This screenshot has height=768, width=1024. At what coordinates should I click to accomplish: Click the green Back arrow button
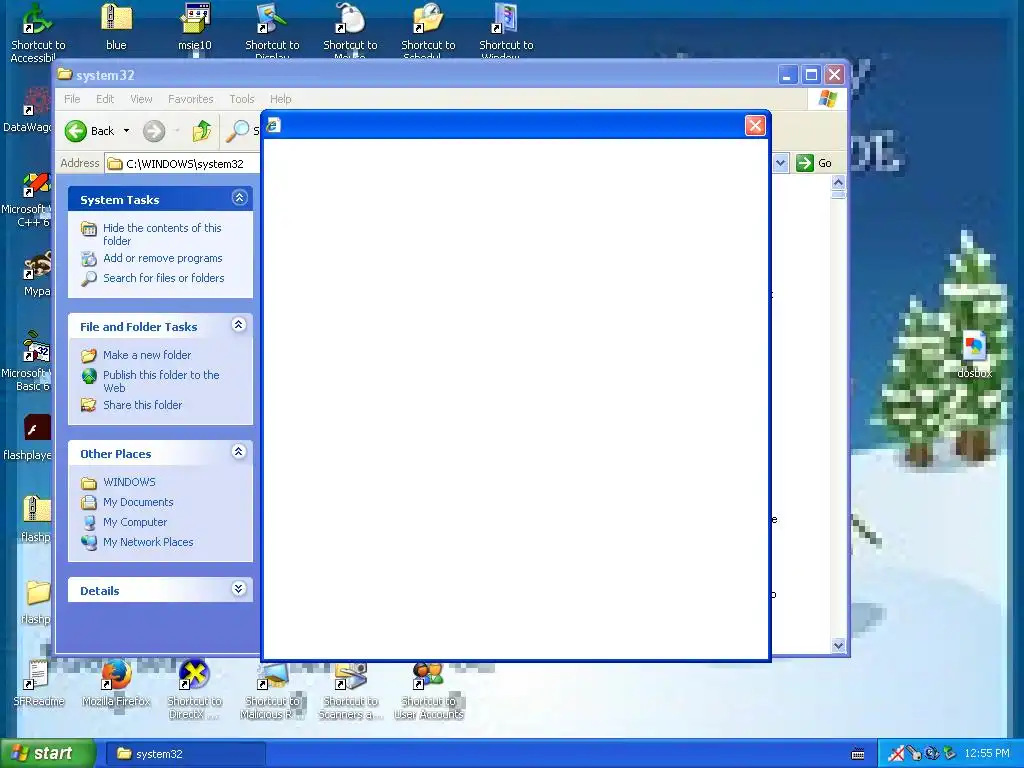pos(76,131)
